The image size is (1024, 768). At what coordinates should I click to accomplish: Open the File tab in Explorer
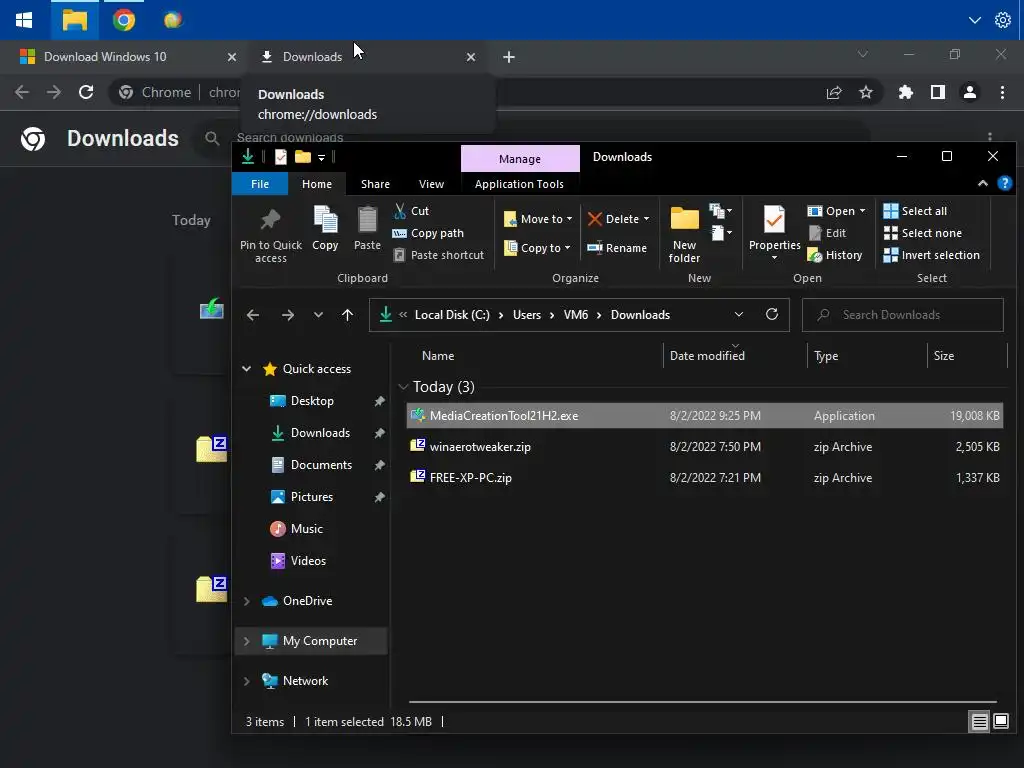coord(260,184)
